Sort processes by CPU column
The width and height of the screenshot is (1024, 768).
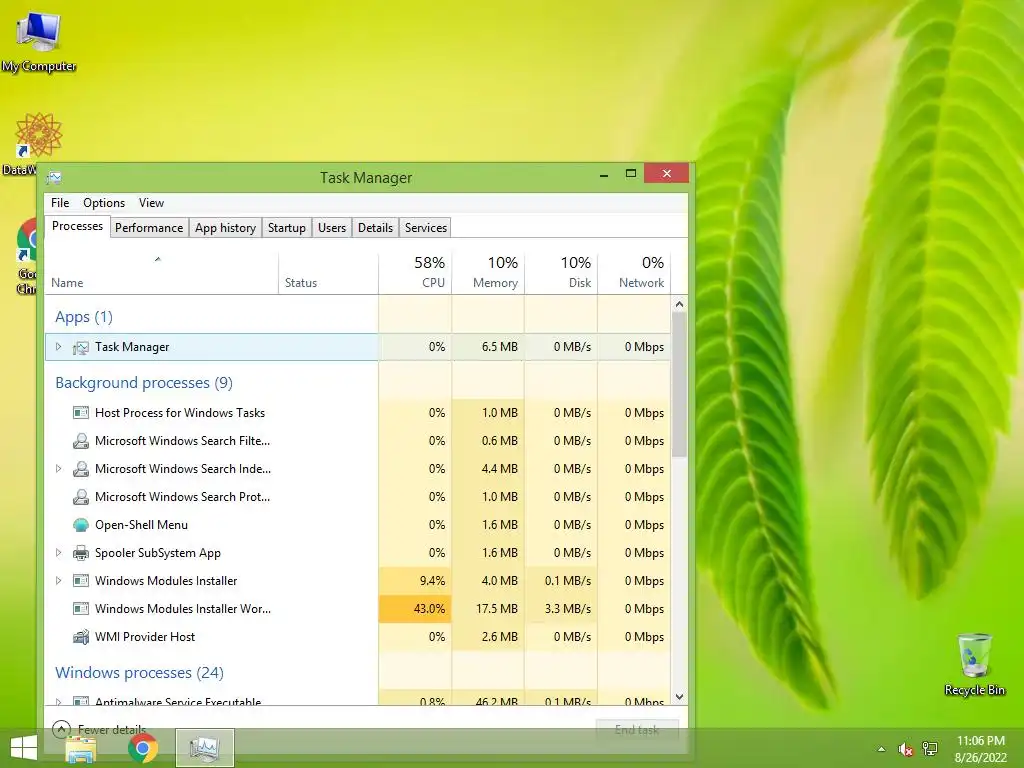point(415,272)
